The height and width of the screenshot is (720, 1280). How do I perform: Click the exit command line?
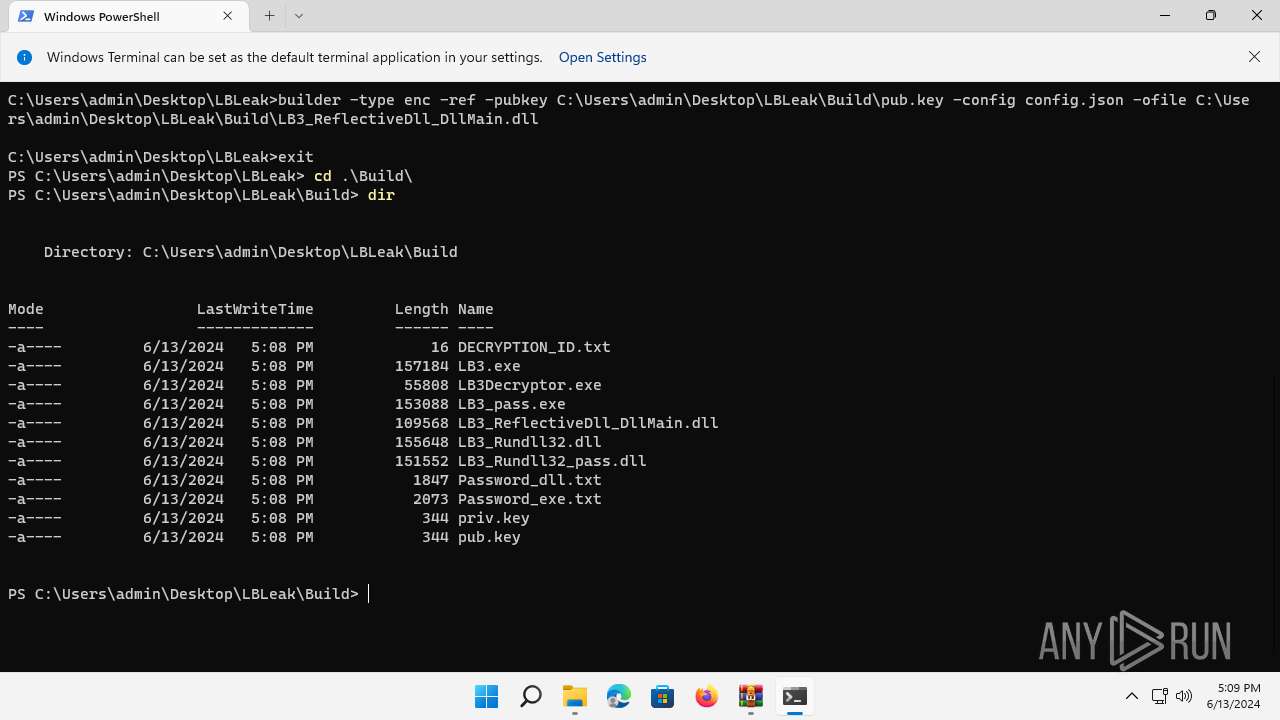point(161,157)
